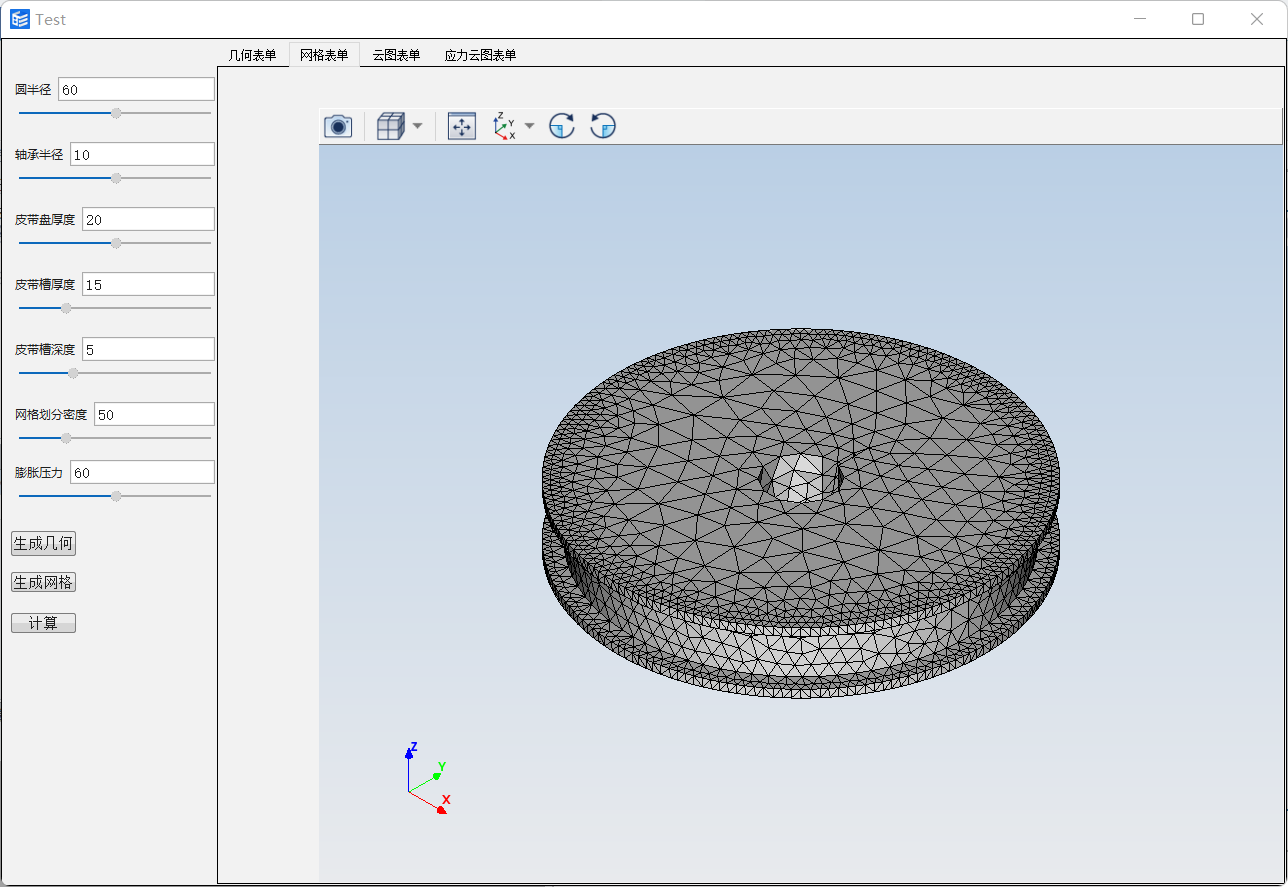Click the 皮带槽厚度 slider handle
This screenshot has height=887, width=1288.
click(66, 308)
